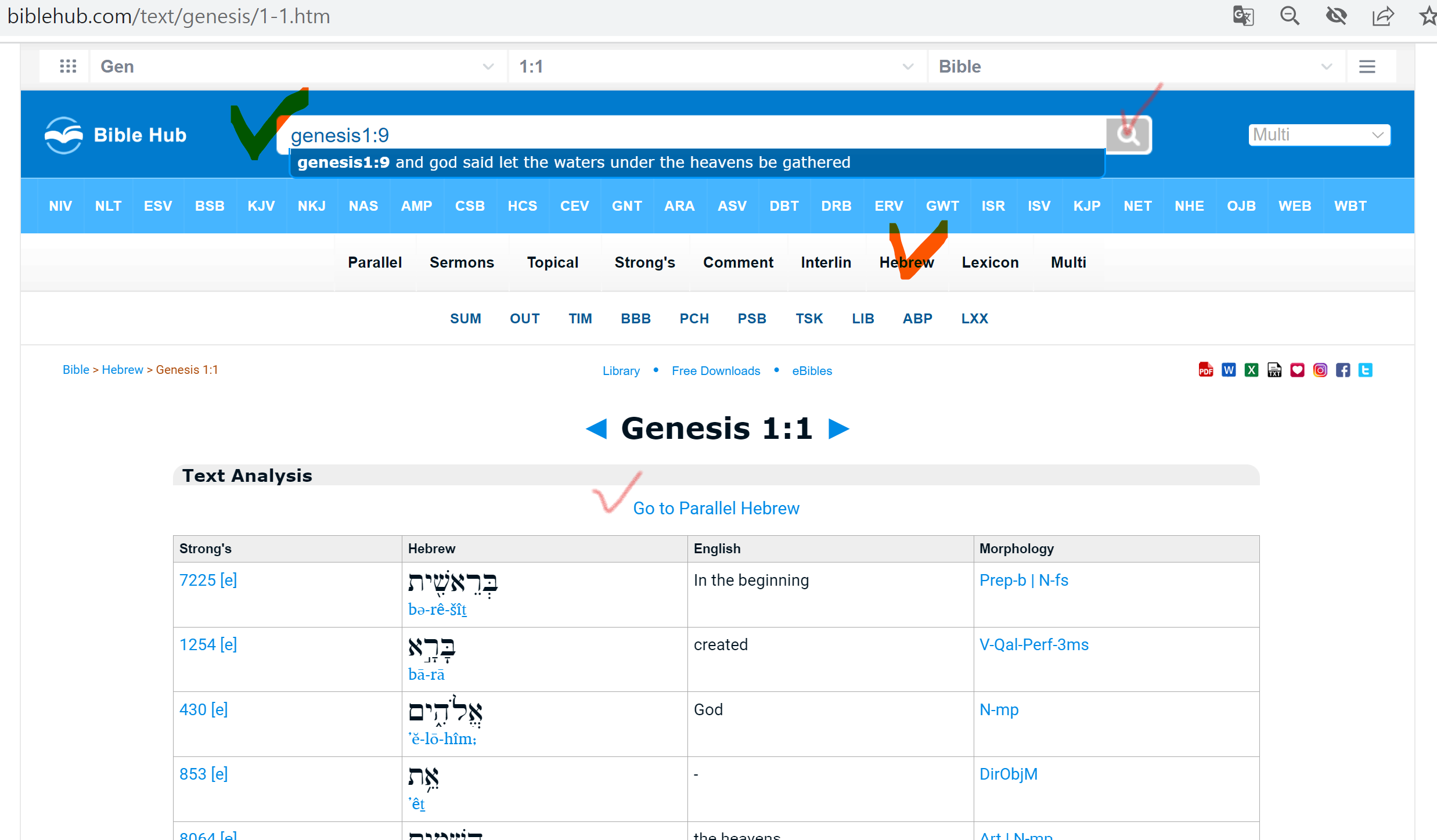Expand the Gen book dropdown
The image size is (1437, 840).
tap(297, 66)
